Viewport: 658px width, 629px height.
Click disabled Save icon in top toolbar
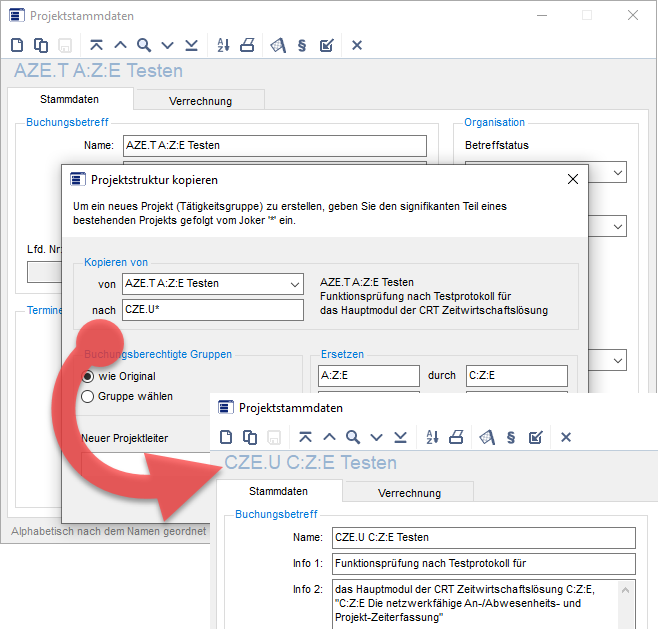tap(65, 45)
